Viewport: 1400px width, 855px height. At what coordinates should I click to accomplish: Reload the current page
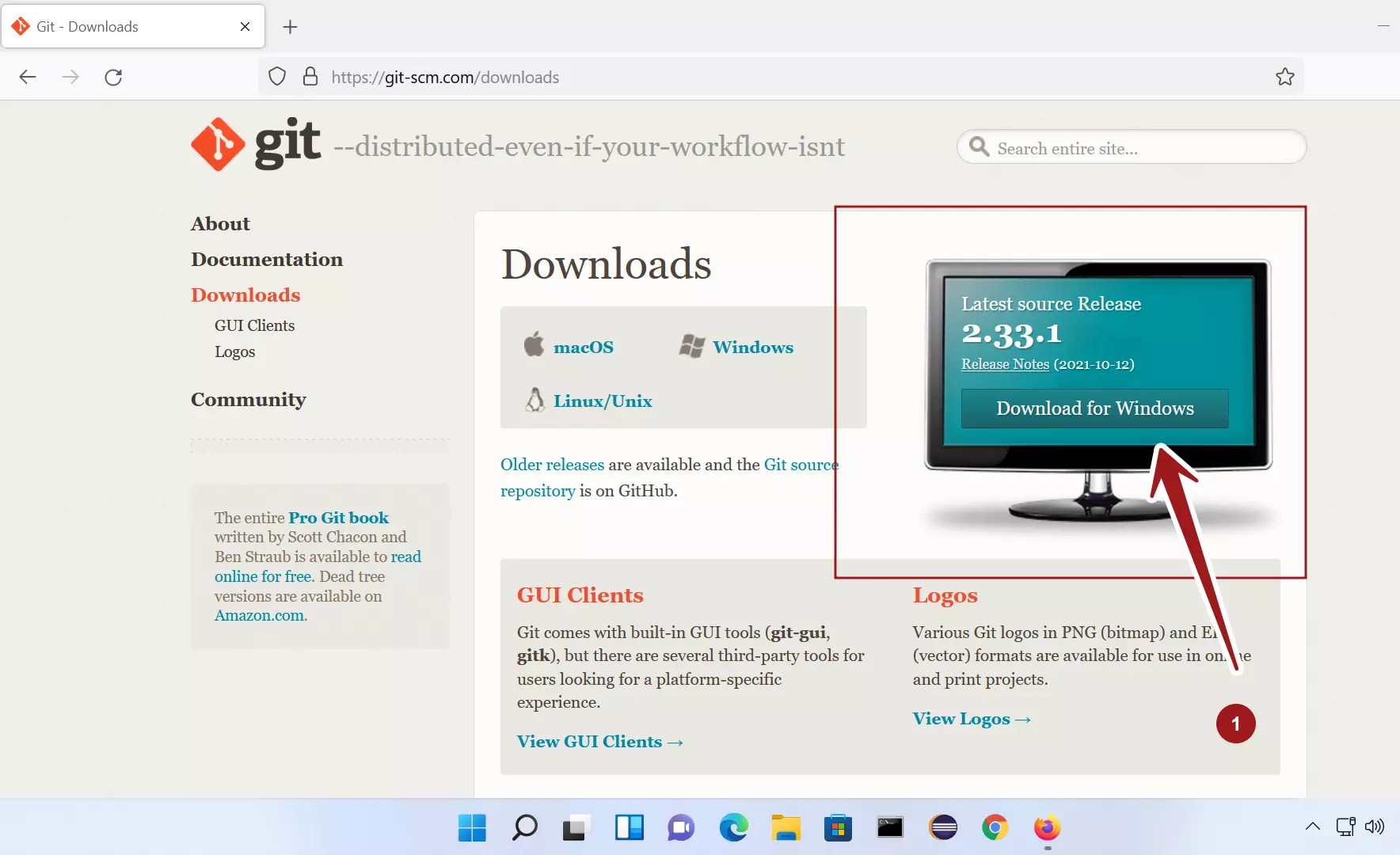[x=113, y=77]
